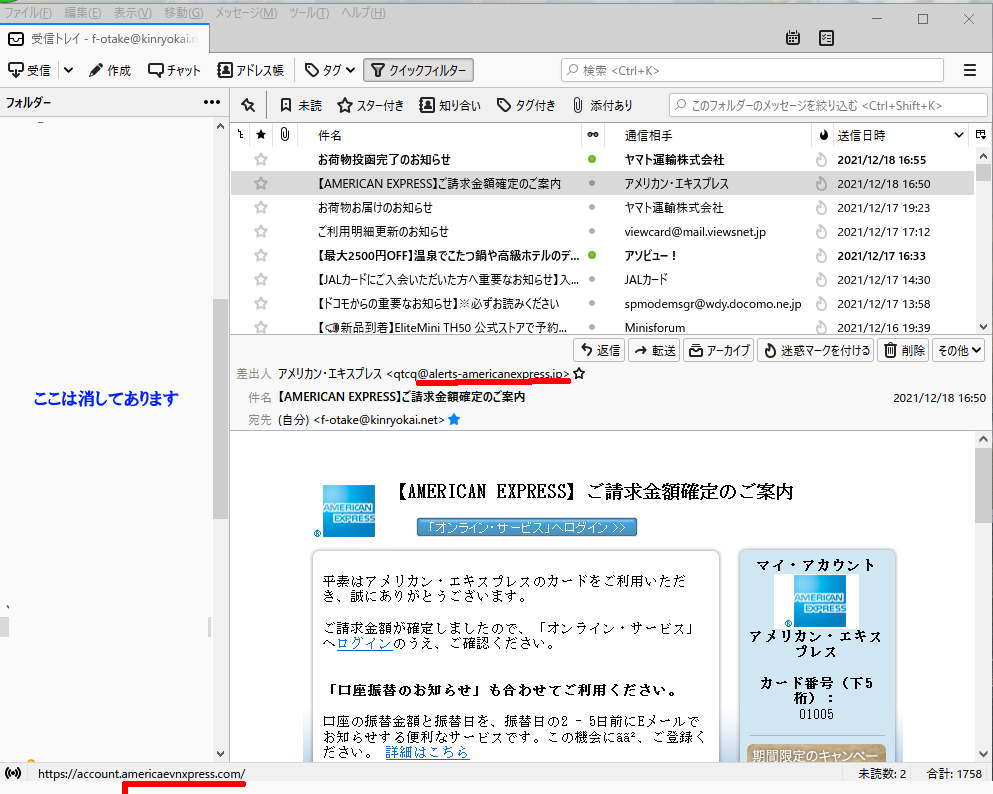Open the 移動 menu
Screen dimensions: 993x794
click(x=184, y=13)
